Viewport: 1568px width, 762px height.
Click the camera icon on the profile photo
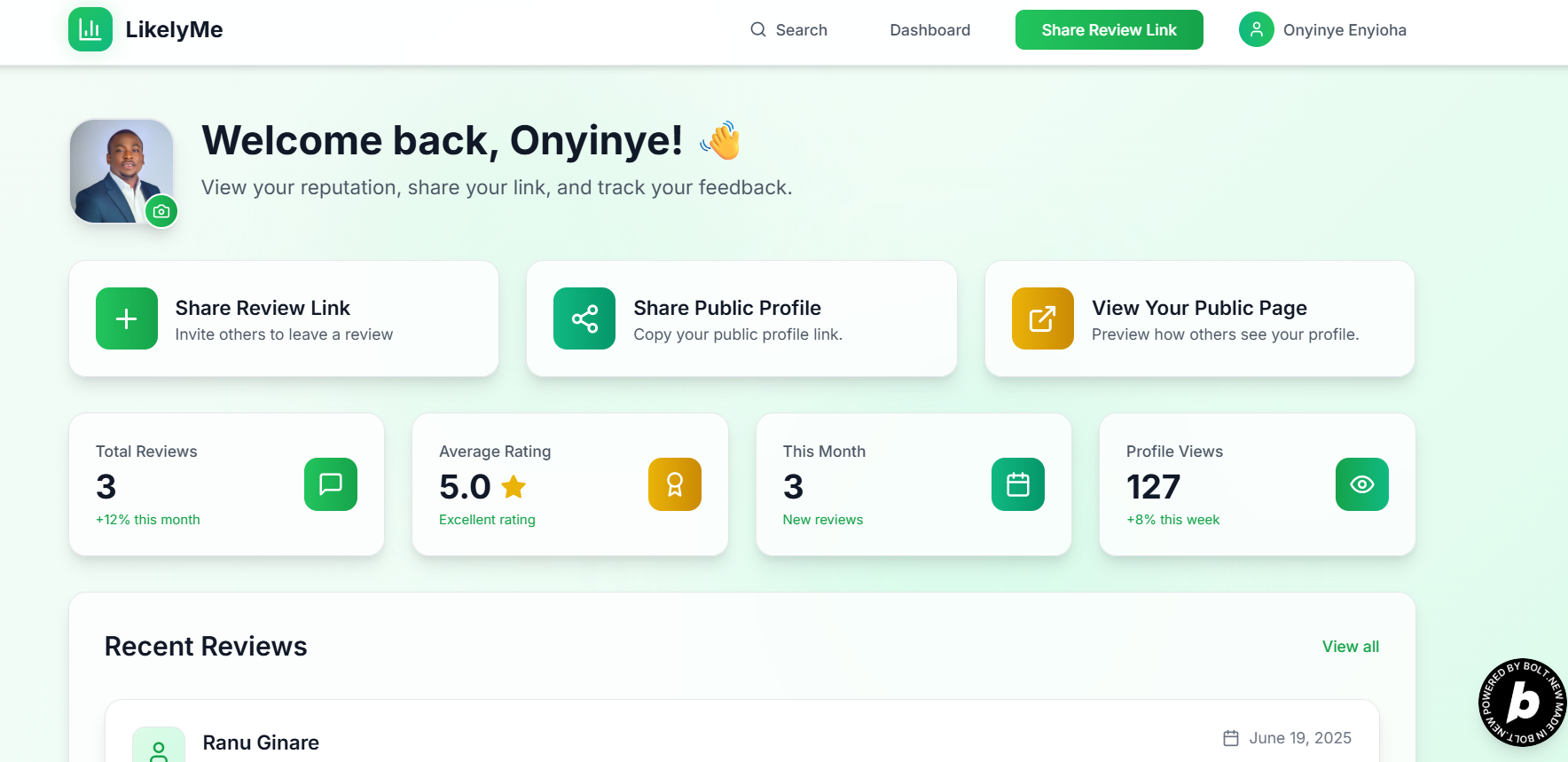coord(161,211)
